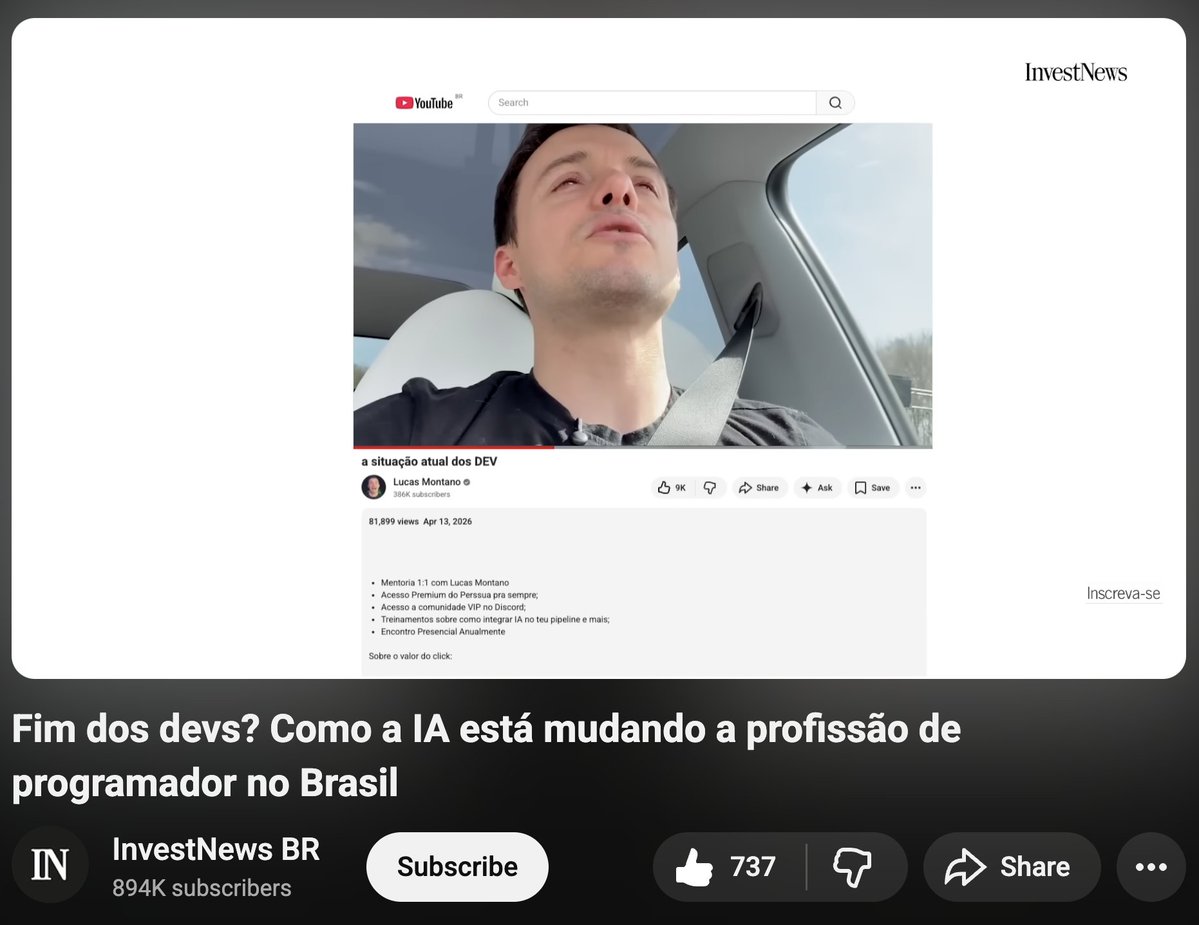The width and height of the screenshot is (1199, 925).
Task: Click the small Share button under embedded video
Action: 759,488
